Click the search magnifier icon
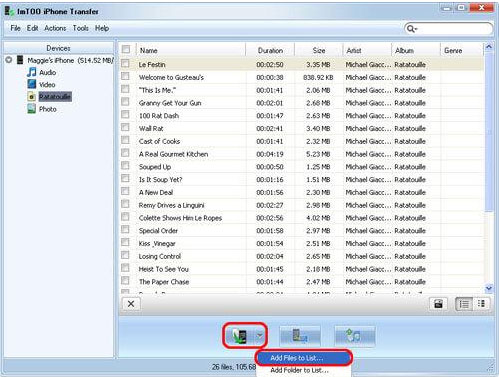The width and height of the screenshot is (499, 377). (411, 29)
